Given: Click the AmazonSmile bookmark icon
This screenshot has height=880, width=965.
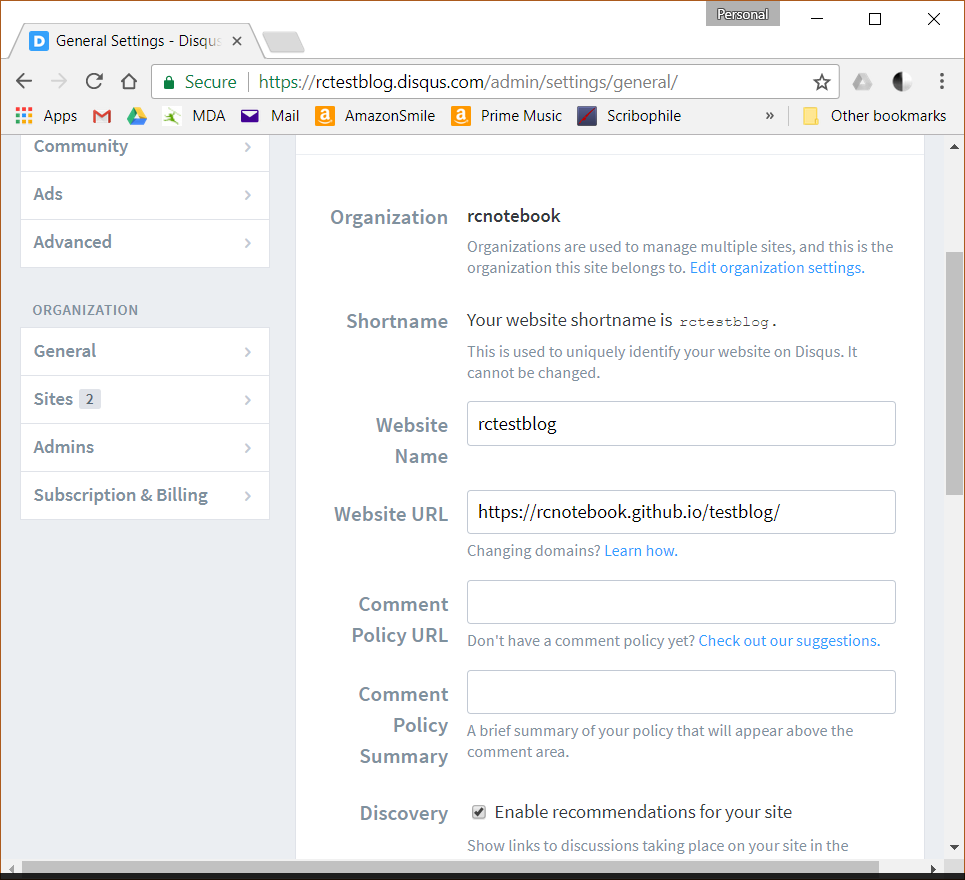Looking at the screenshot, I should [x=325, y=115].
